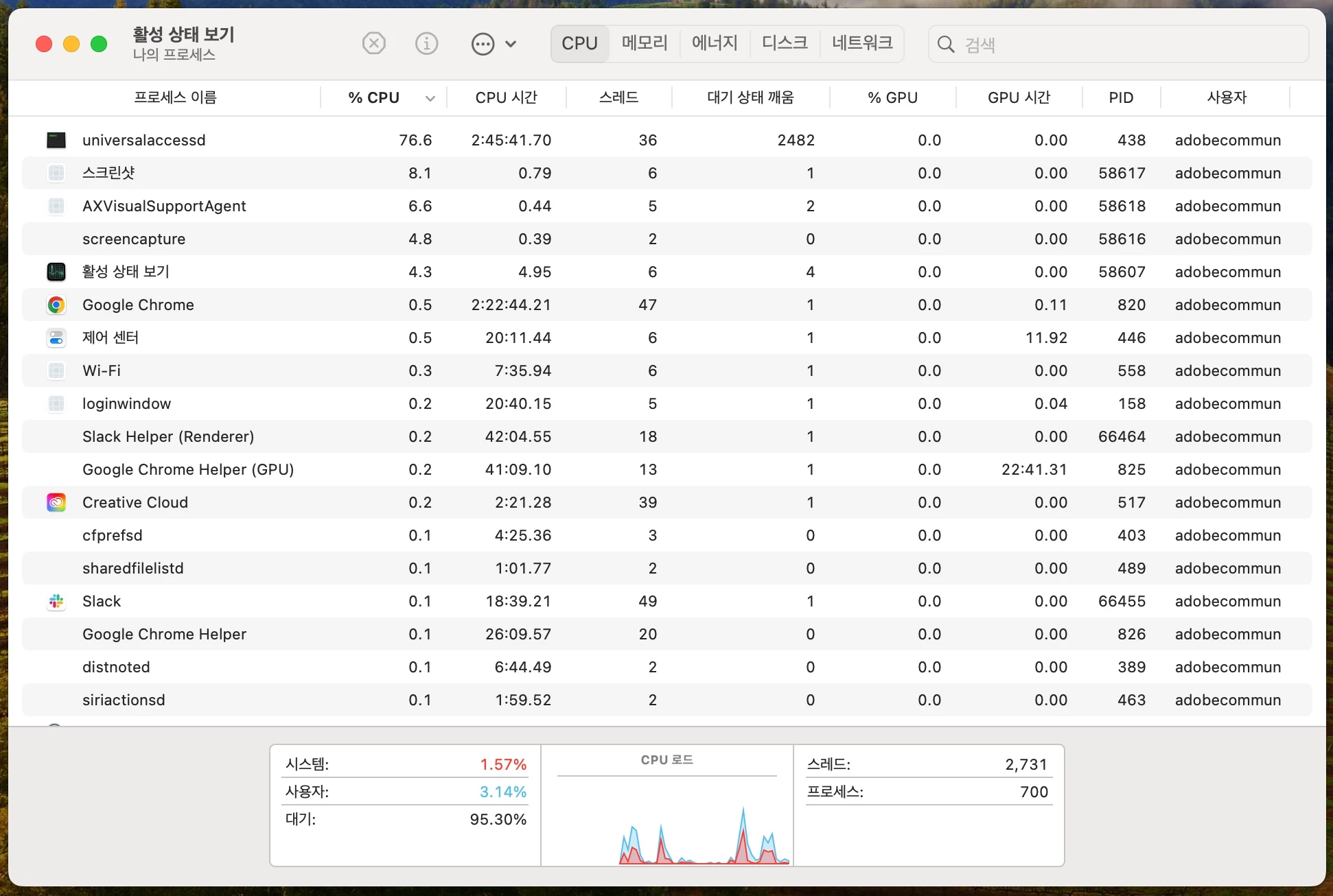Screen dimensions: 1333x896
Task: Click the Google Chrome app icon
Action: 56,305
